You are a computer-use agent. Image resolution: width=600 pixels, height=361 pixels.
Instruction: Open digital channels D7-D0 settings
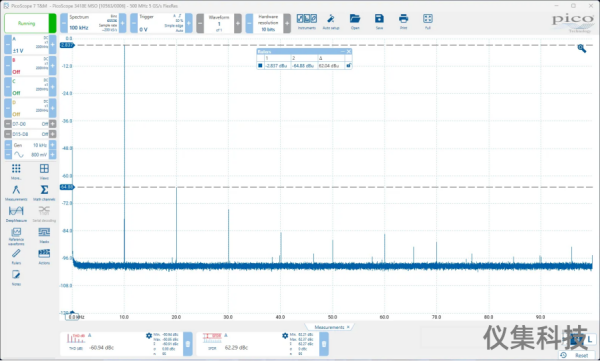pos(30,124)
